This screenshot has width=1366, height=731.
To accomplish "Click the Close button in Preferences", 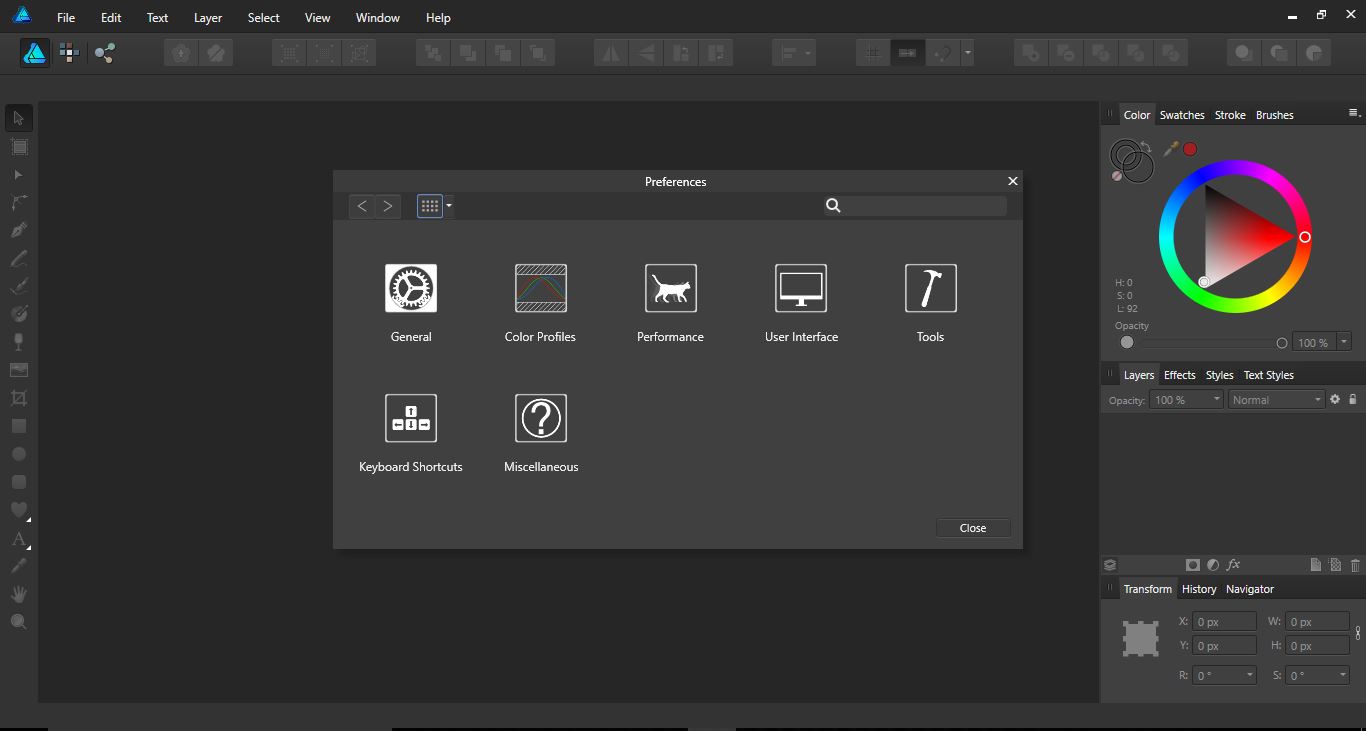I will click(972, 527).
